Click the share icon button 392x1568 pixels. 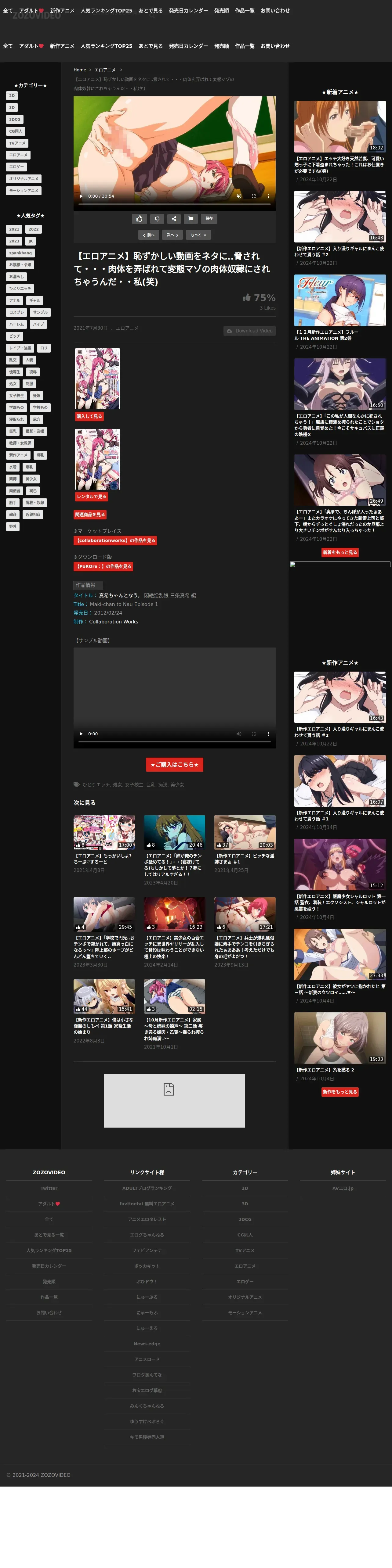point(174,218)
